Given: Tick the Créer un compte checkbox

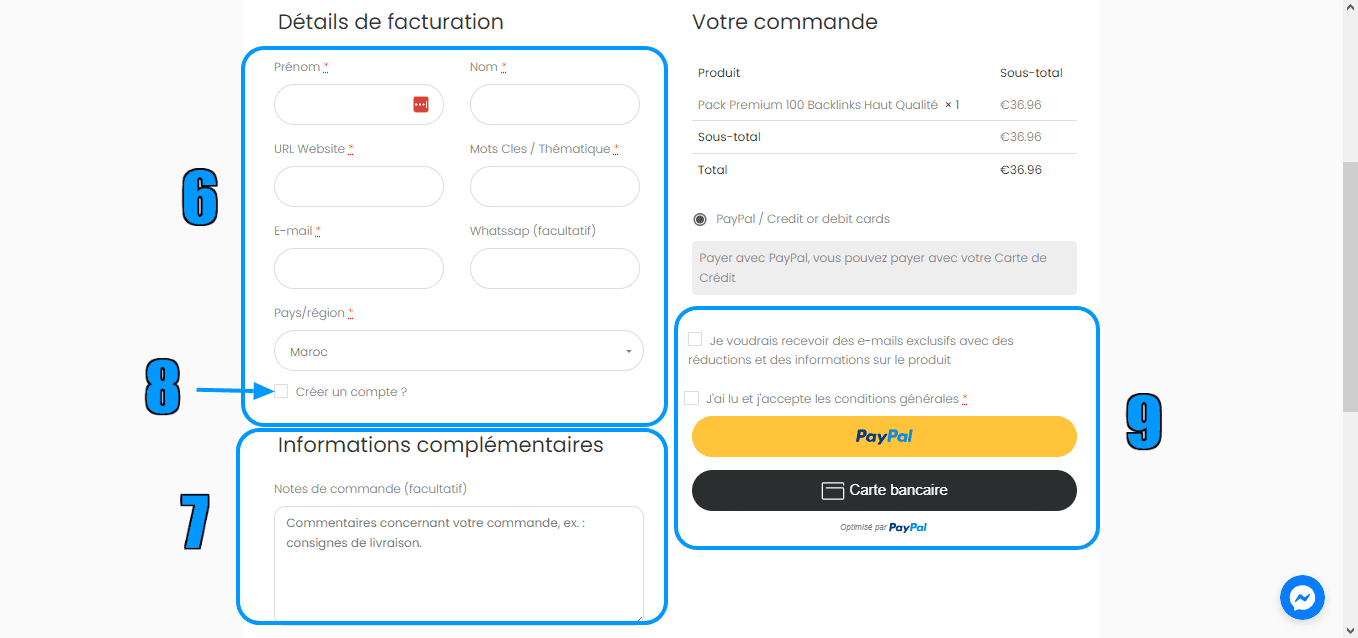Looking at the screenshot, I should pos(281,391).
